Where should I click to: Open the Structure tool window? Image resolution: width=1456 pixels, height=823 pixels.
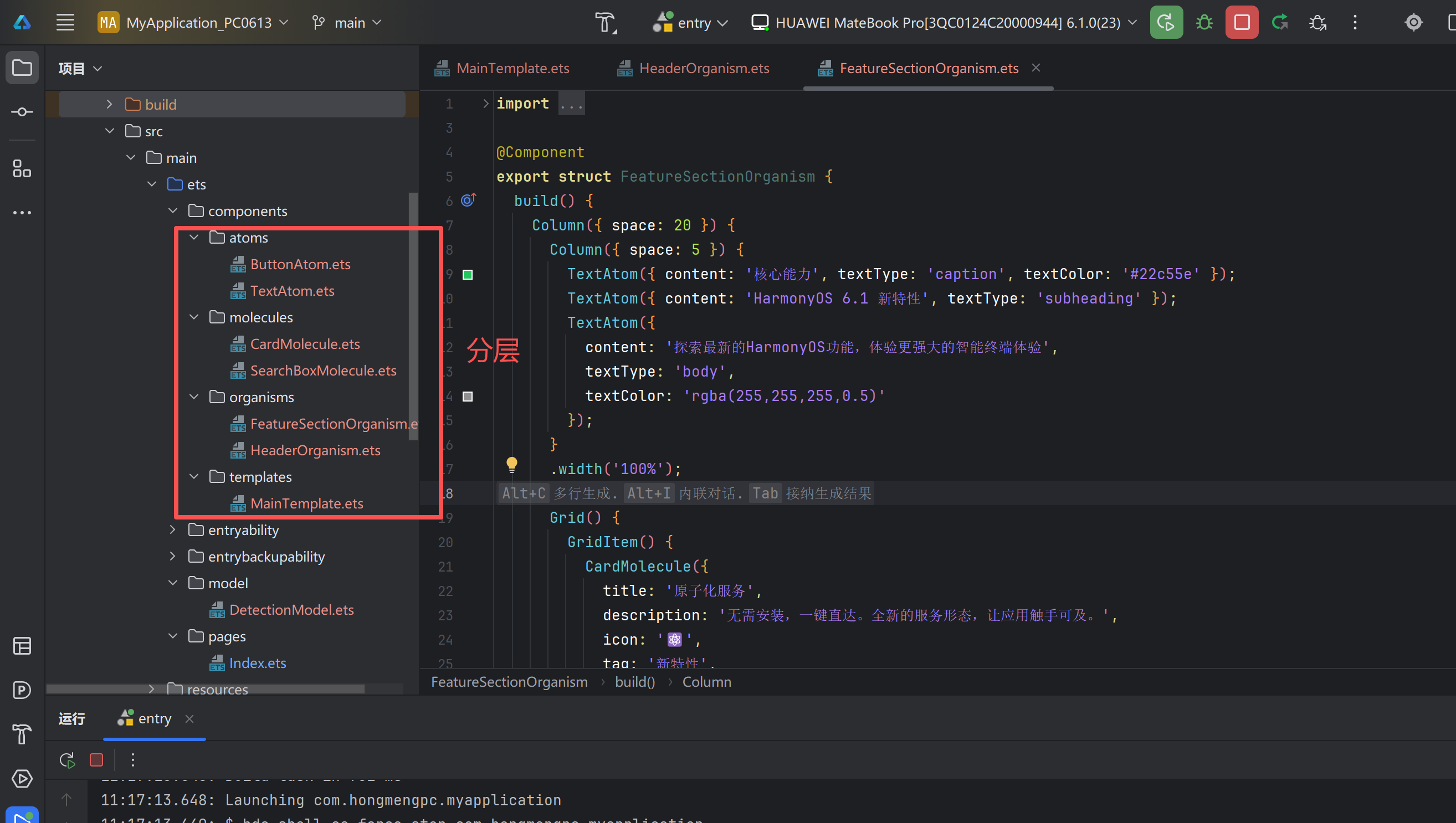[22, 168]
